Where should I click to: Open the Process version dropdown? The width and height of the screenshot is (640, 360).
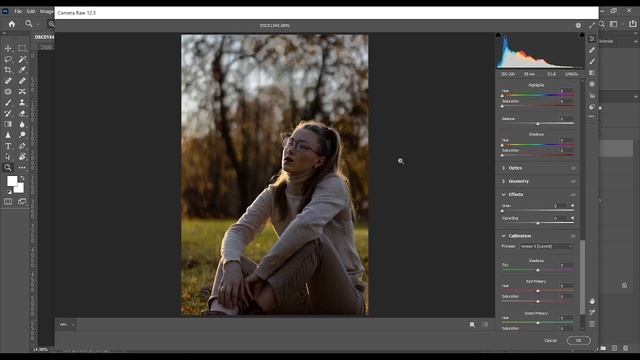coord(546,247)
